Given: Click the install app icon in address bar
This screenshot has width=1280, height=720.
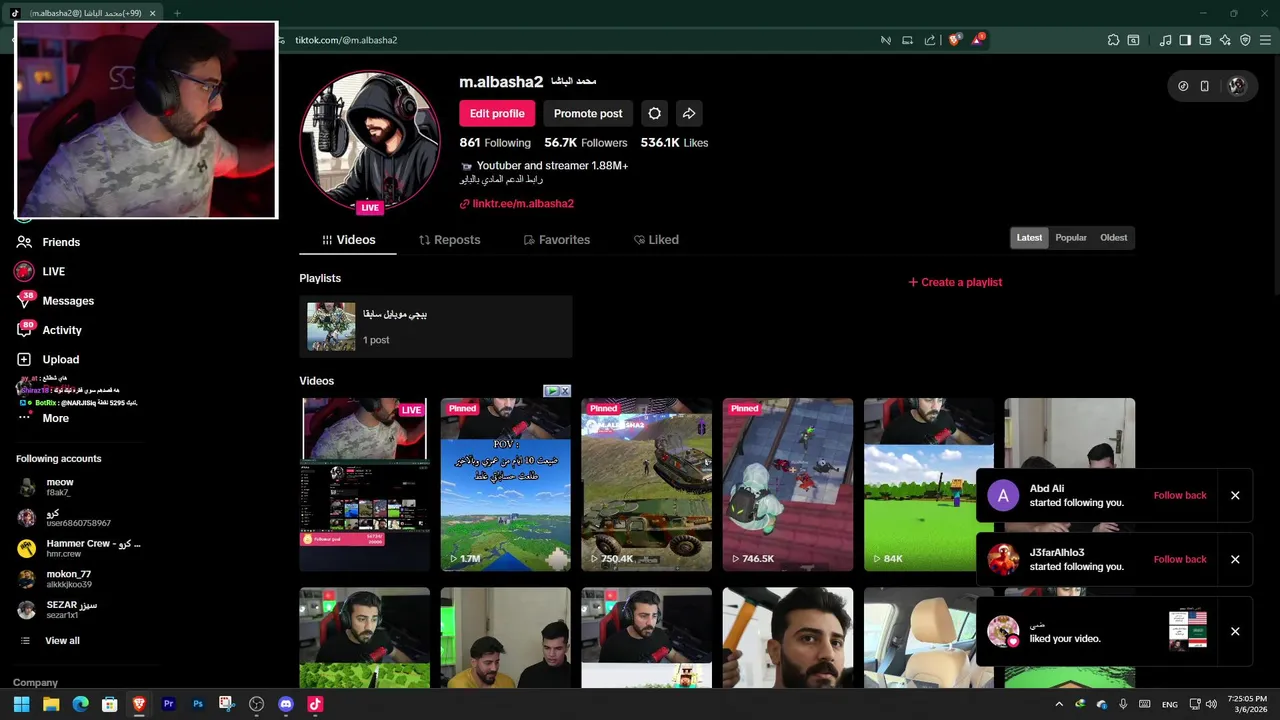Looking at the screenshot, I should click(x=907, y=40).
